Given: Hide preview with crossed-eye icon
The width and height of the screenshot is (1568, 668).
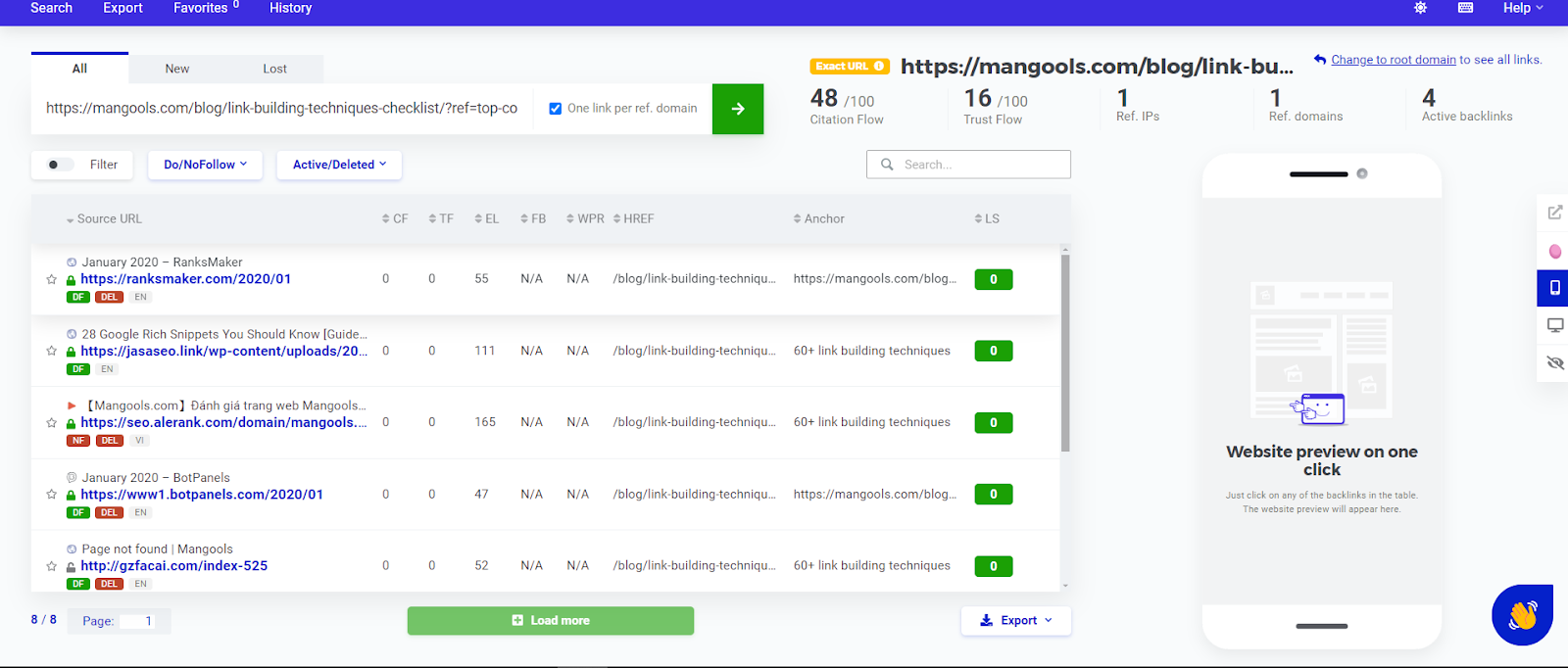Looking at the screenshot, I should [x=1554, y=362].
